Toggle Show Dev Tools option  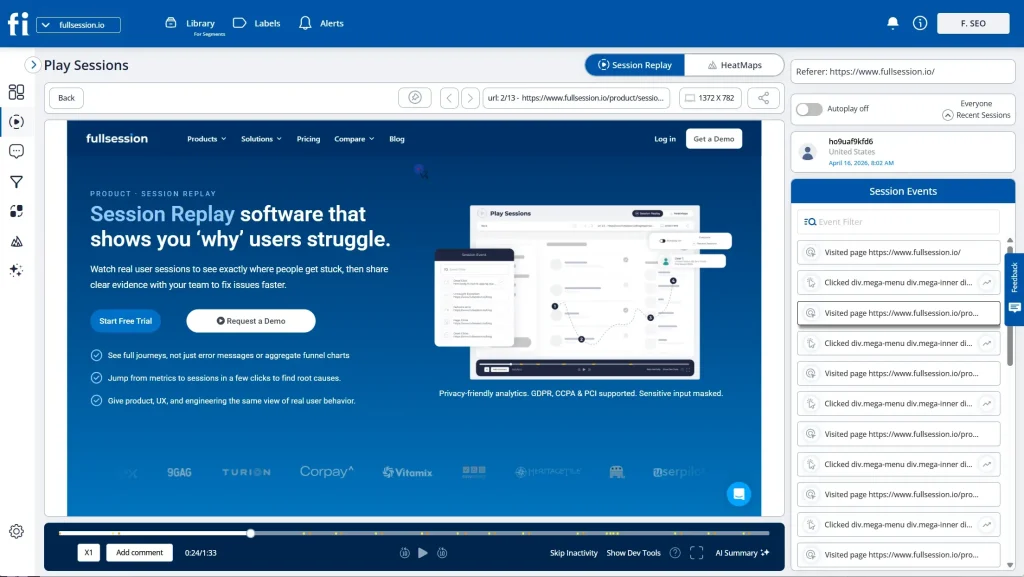coord(633,553)
